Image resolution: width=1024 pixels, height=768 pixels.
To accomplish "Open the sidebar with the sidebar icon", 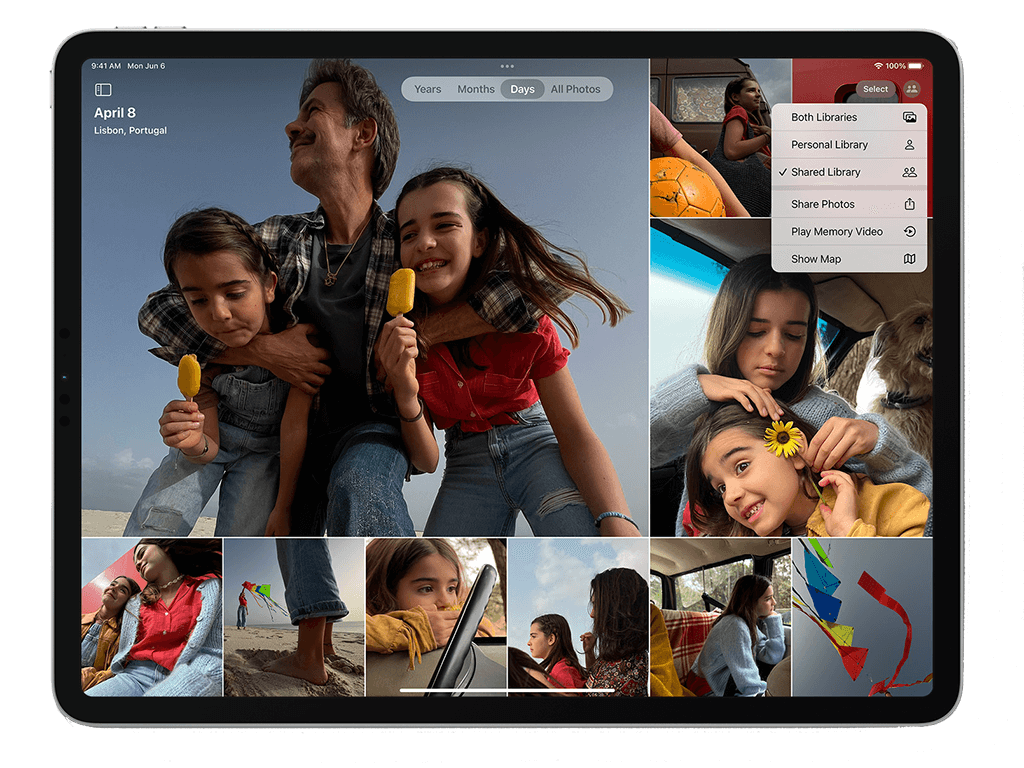I will pos(103,89).
